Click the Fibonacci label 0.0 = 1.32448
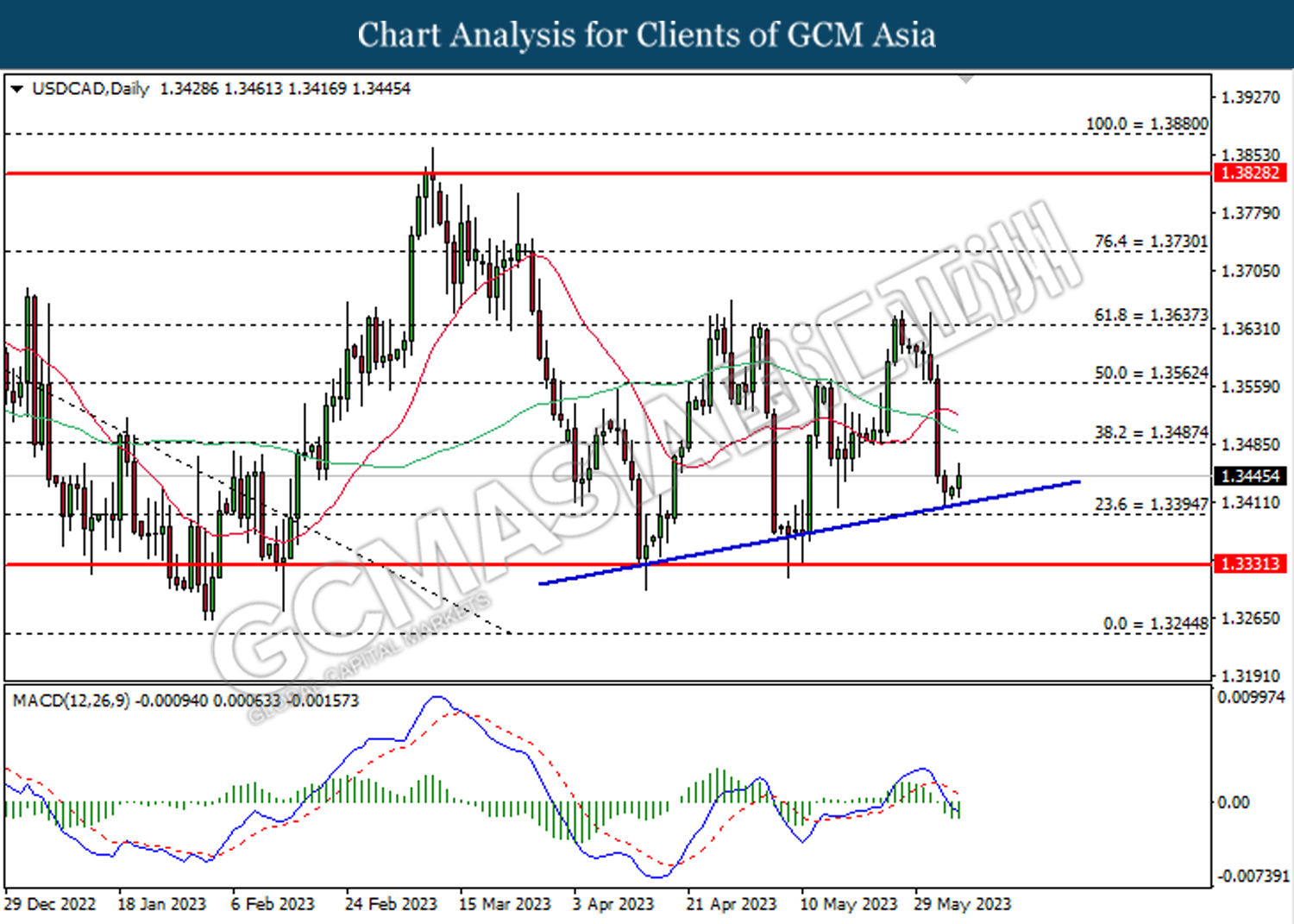This screenshot has height=924, width=1294. pos(1155,624)
